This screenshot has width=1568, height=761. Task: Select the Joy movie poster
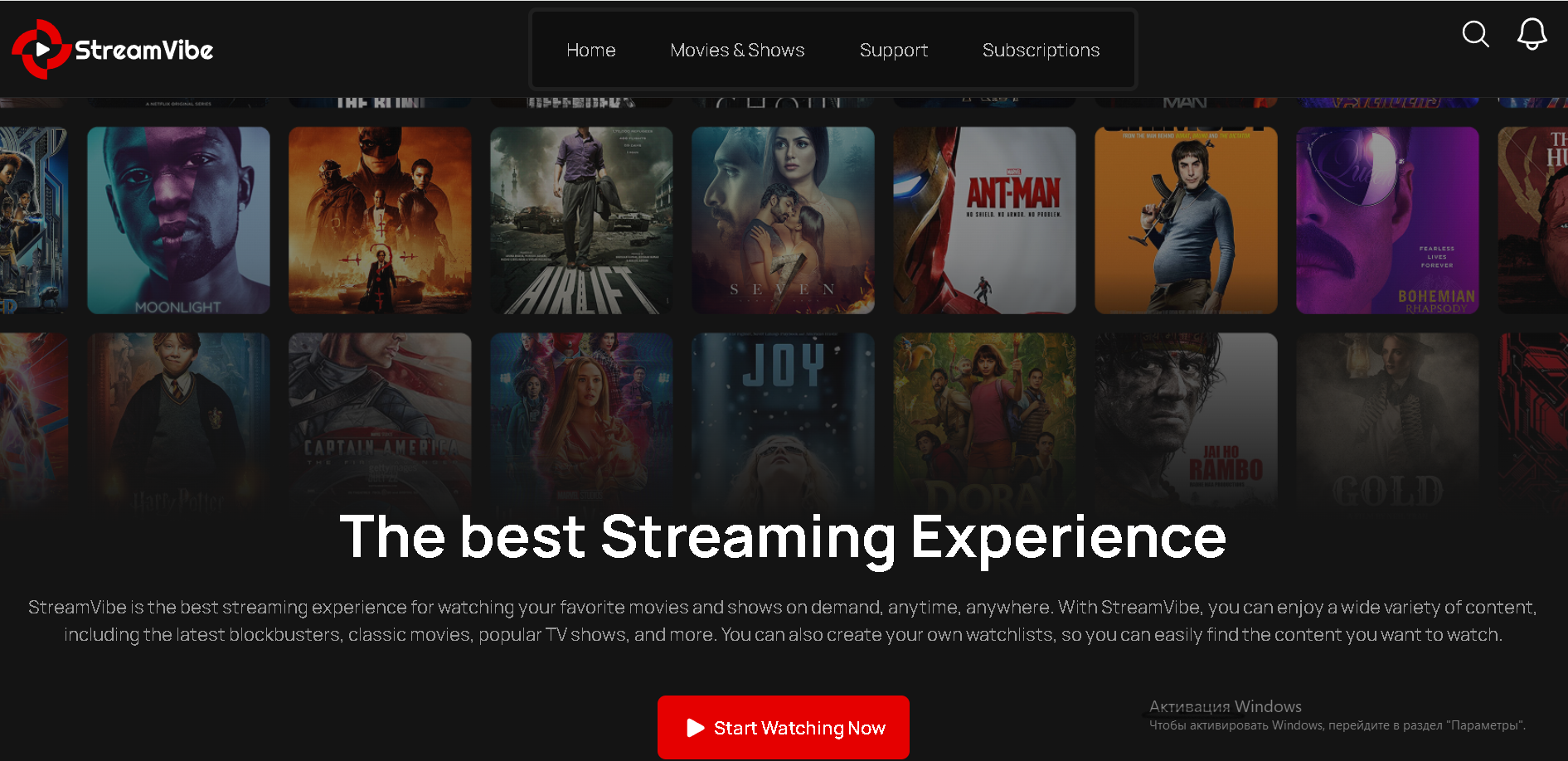click(783, 426)
